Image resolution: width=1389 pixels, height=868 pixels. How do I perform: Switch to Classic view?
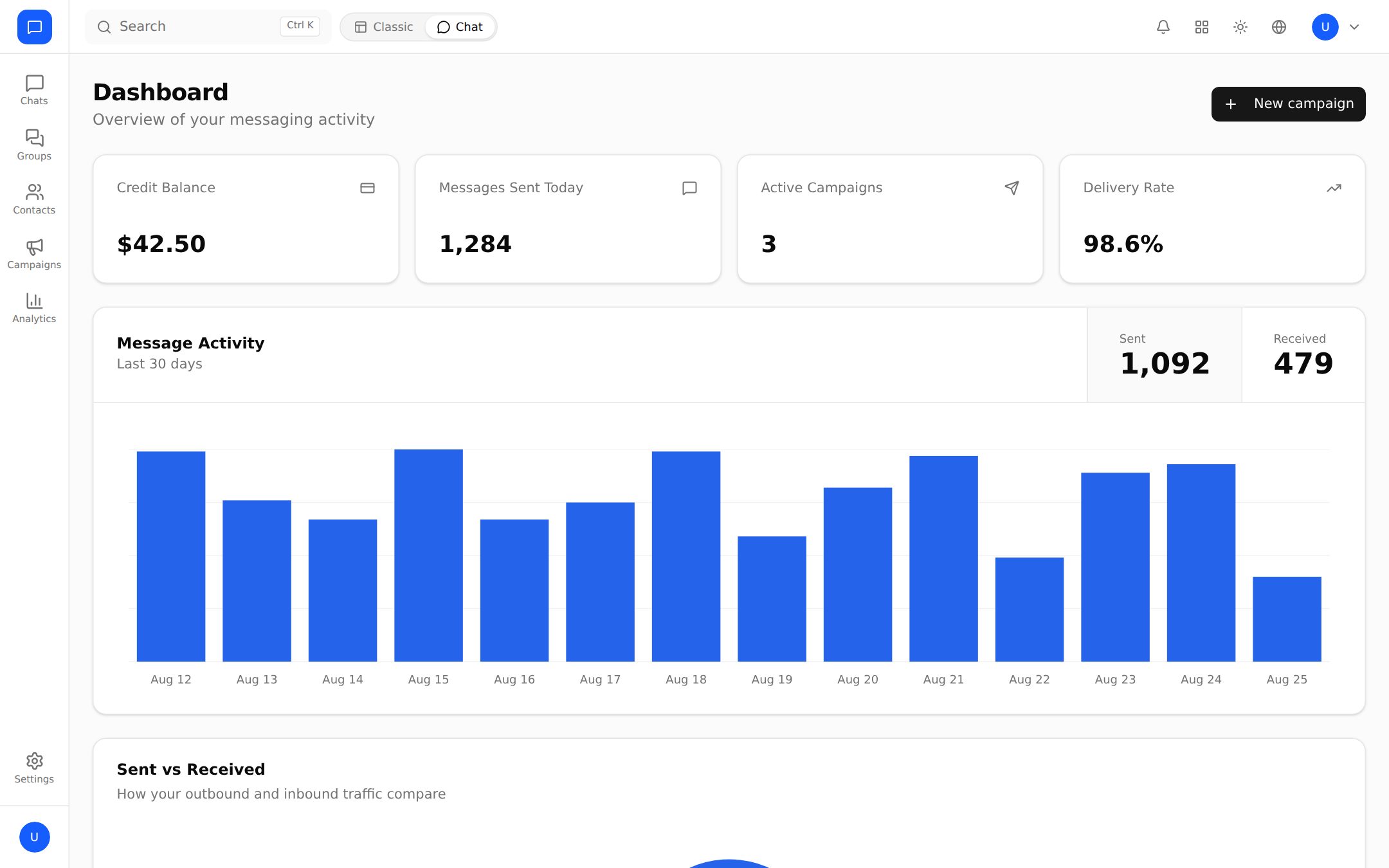(x=384, y=27)
